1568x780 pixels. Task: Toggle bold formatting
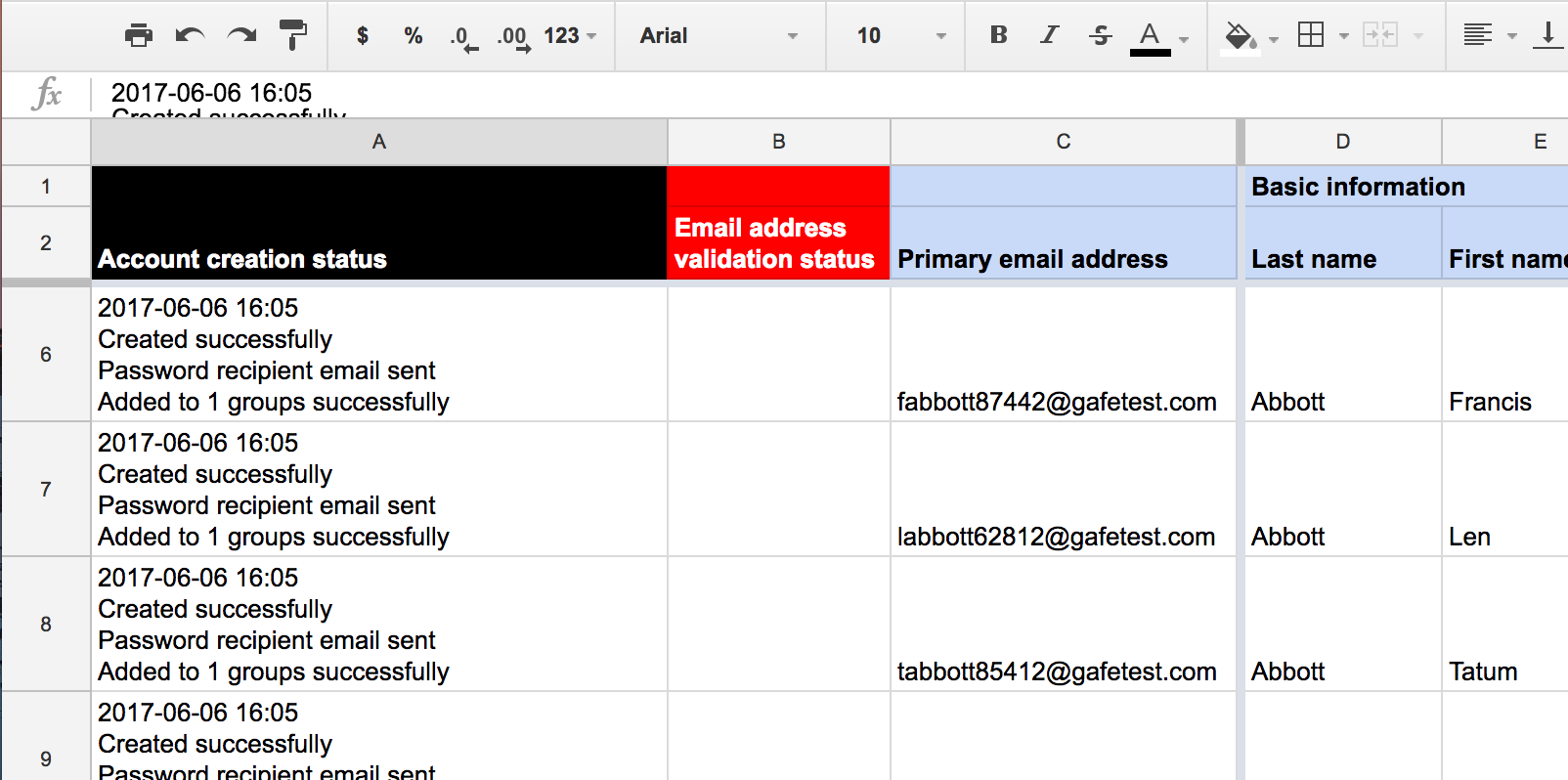coord(998,35)
